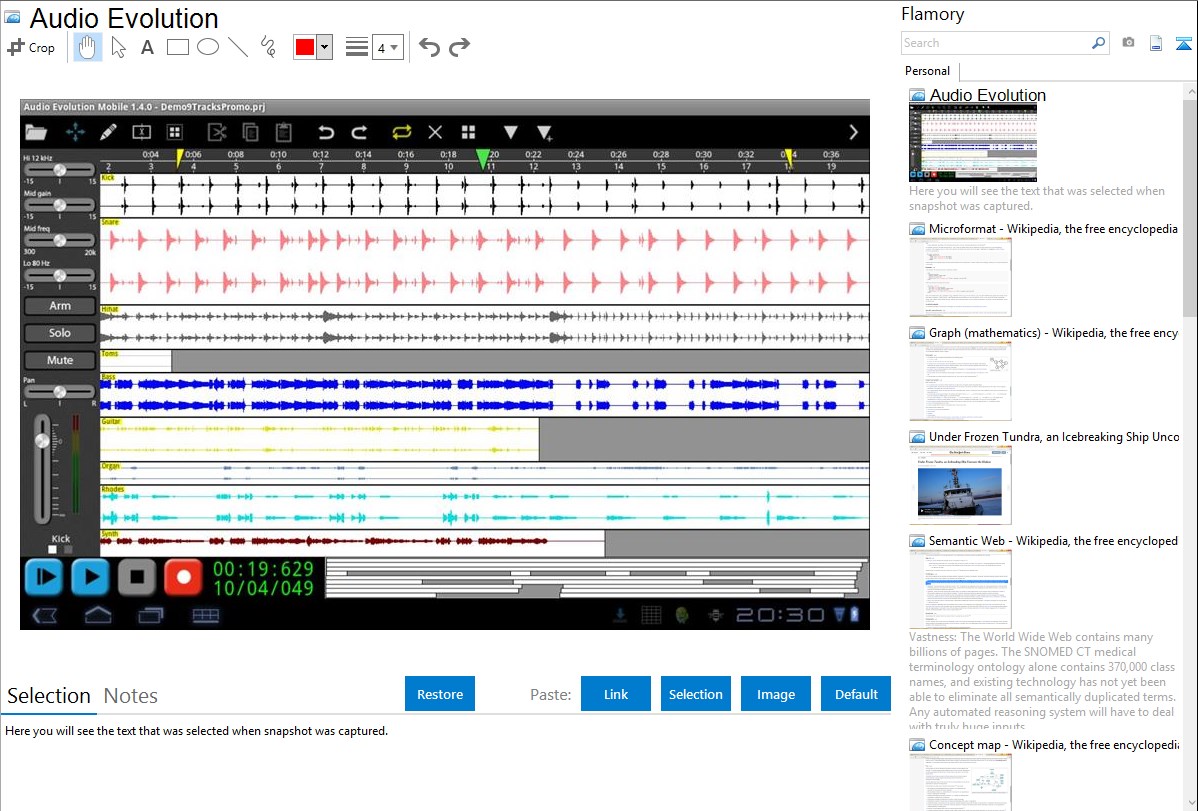Click the X delete icon
This screenshot has height=811, width=1198.
(435, 132)
